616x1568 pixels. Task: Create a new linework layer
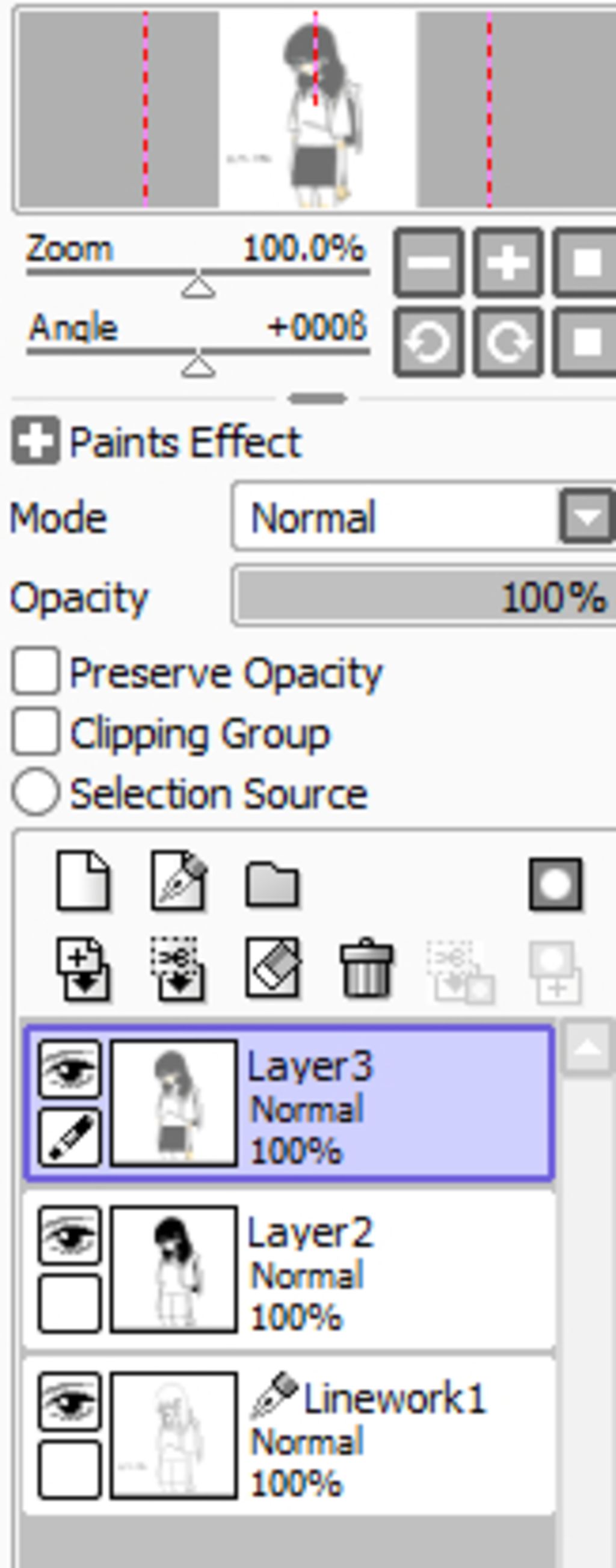177,881
